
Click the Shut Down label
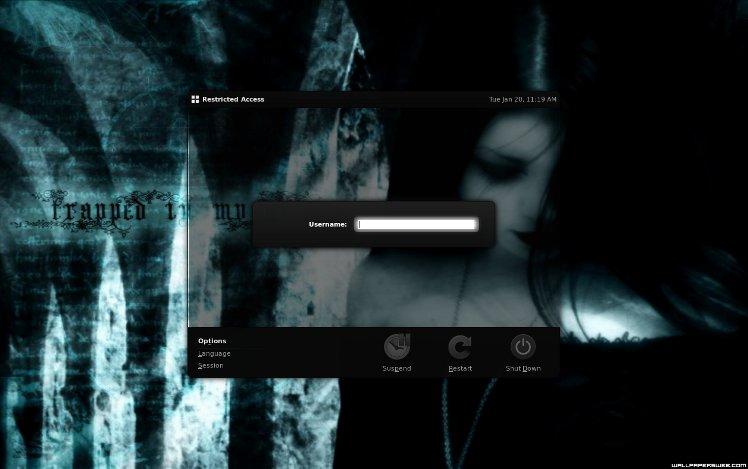point(523,368)
